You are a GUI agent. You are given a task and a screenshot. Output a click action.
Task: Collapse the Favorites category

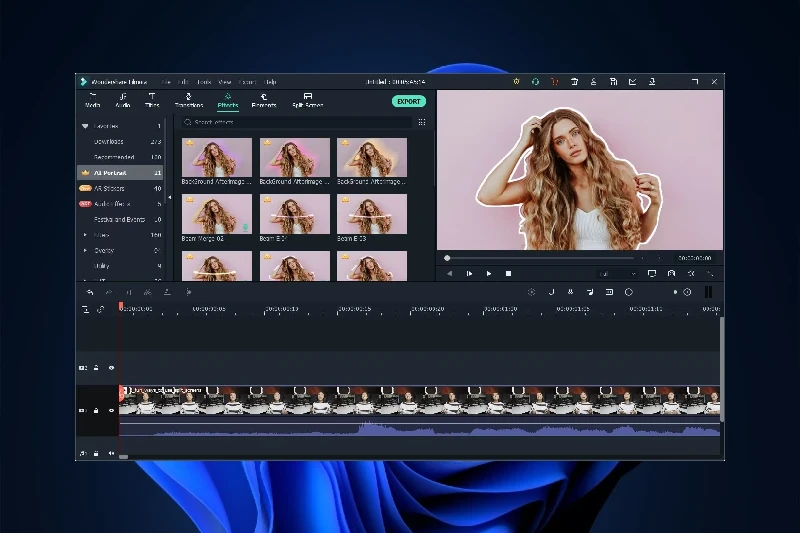pos(85,126)
